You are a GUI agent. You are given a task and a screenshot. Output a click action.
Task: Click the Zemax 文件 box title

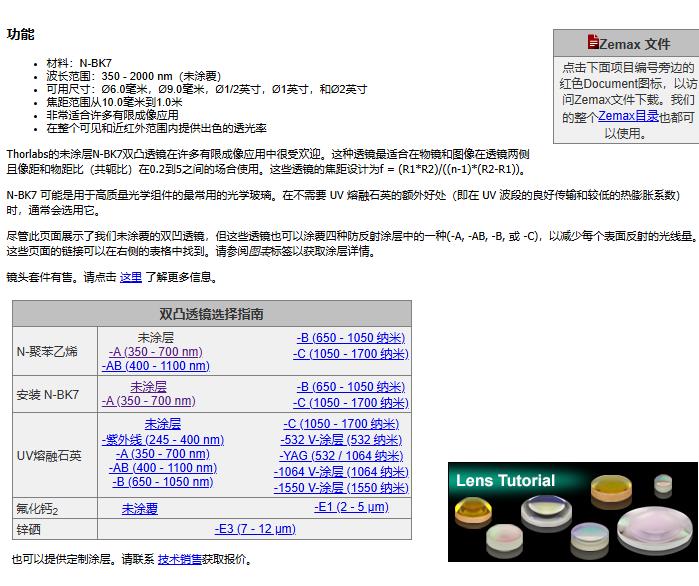[634, 44]
